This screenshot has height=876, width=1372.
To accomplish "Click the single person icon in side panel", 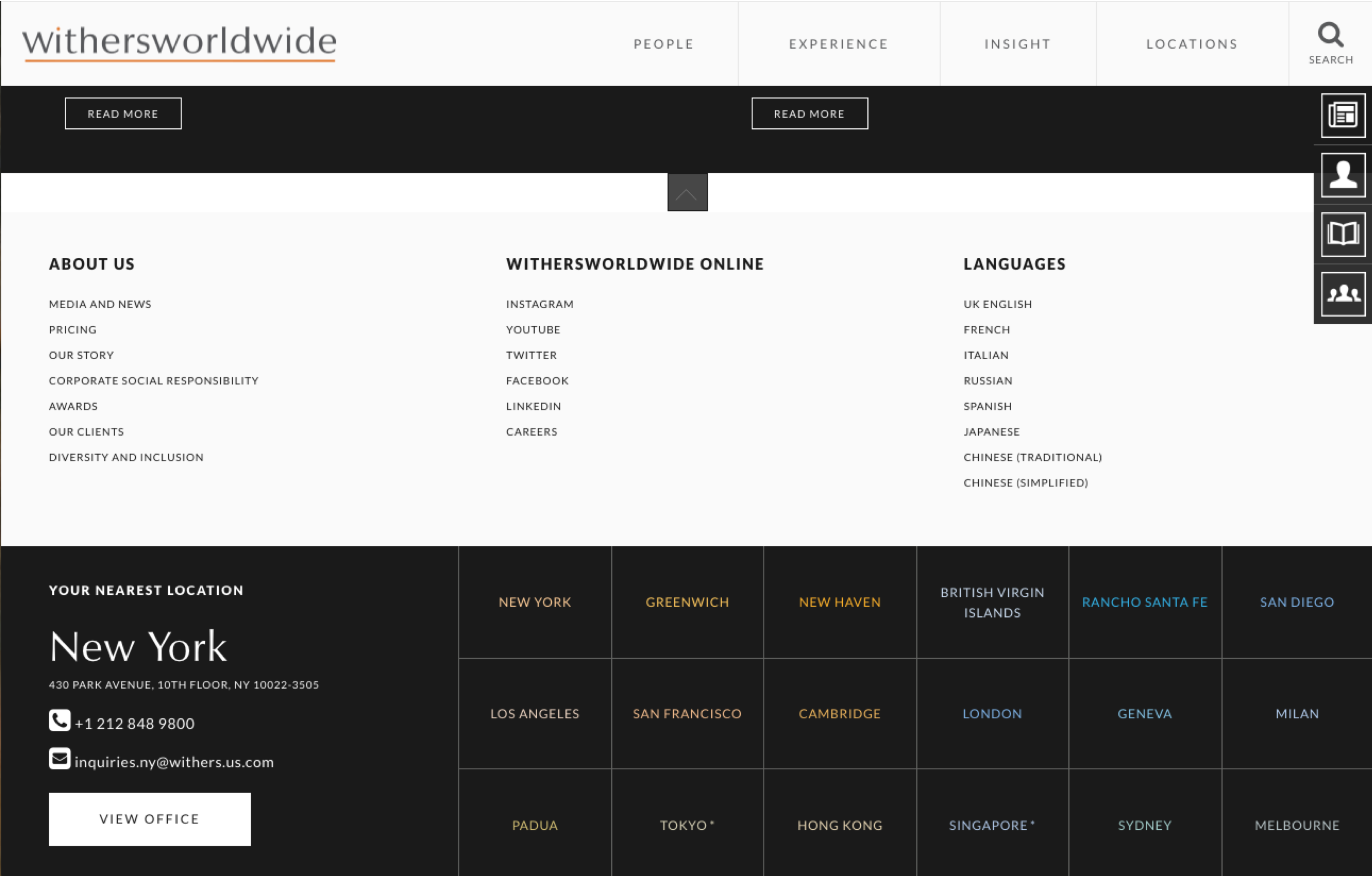I will [1343, 175].
